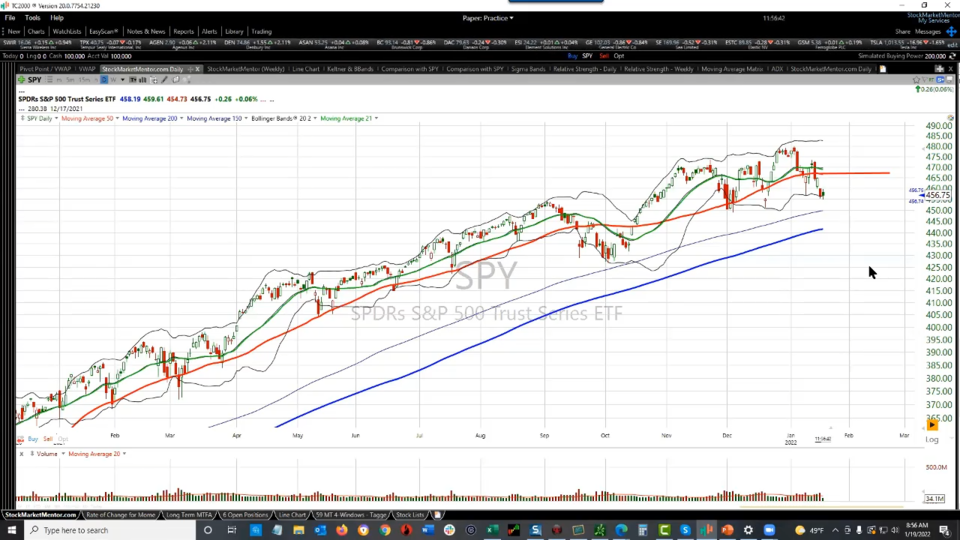Image resolution: width=960 pixels, height=540 pixels.
Task: Open the timeframe dropdown arrow in chart toolbar
Action: [x=122, y=80]
